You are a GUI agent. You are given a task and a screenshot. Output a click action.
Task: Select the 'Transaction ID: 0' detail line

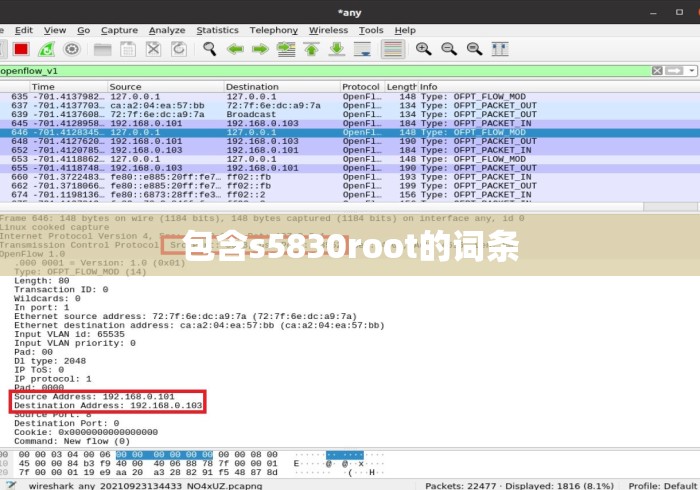[x=61, y=290]
